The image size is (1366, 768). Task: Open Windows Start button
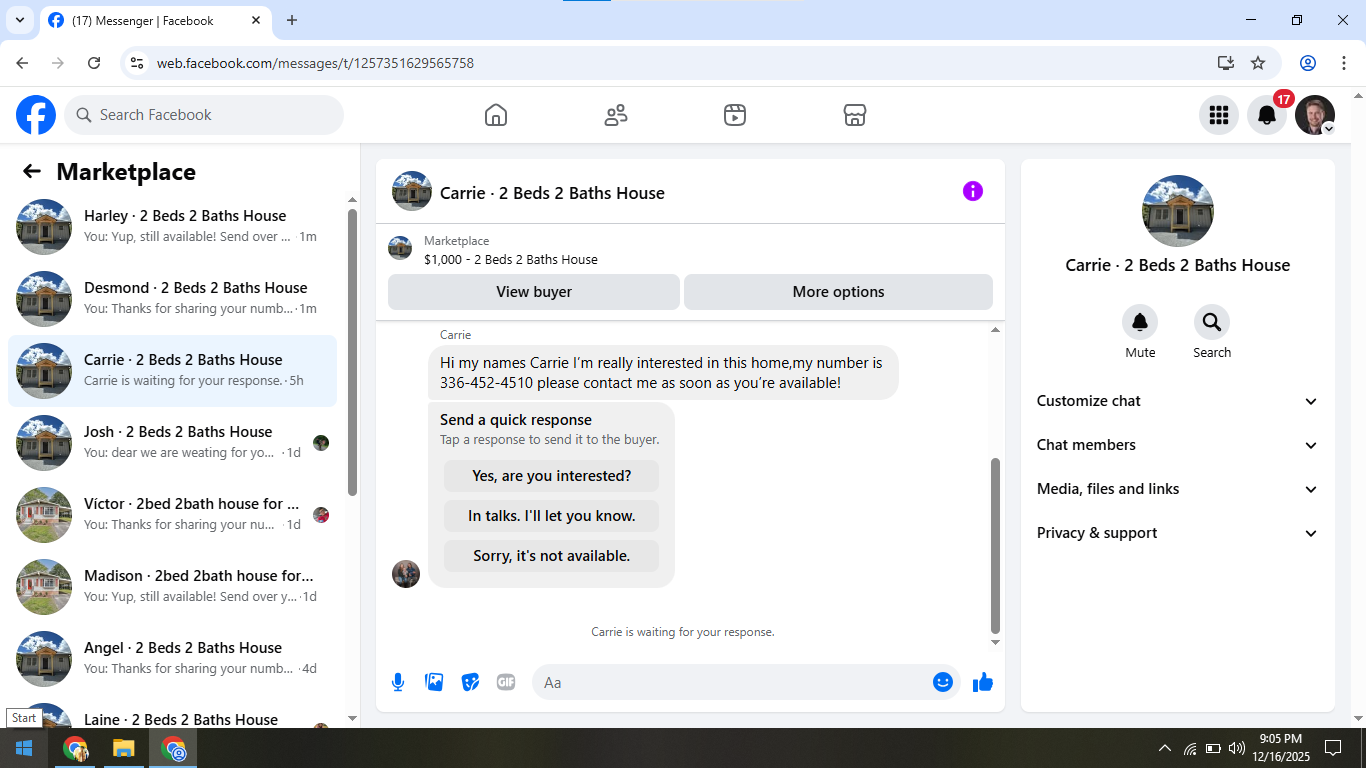[x=24, y=748]
